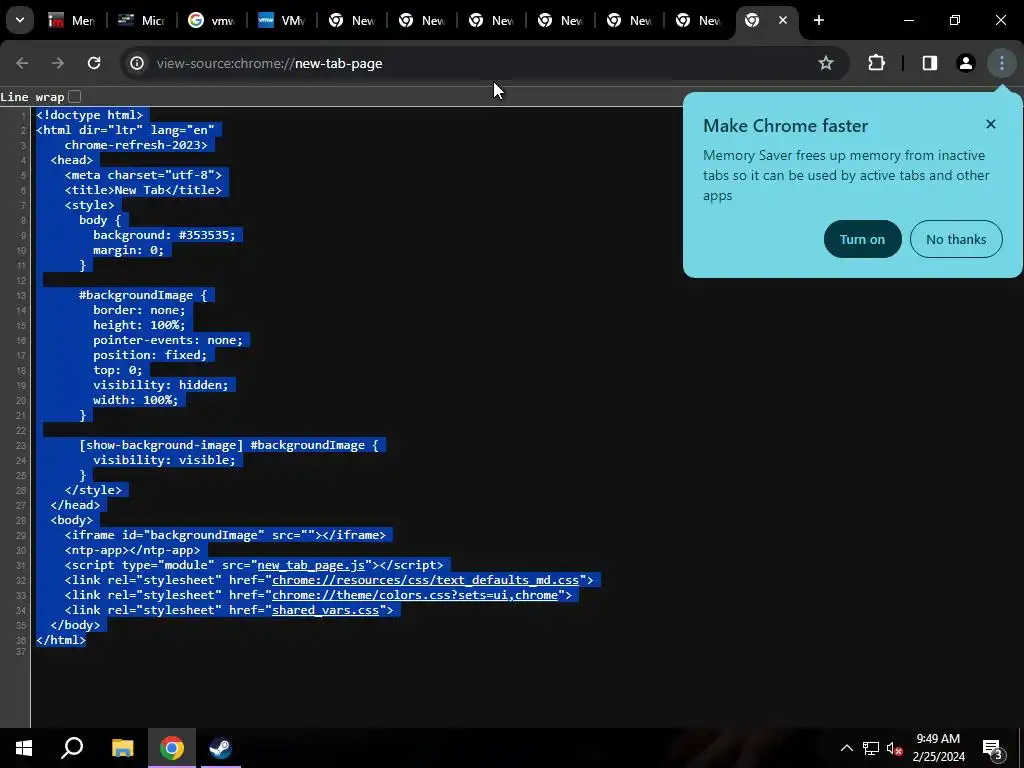Open the notification center icon

[x=993, y=749]
